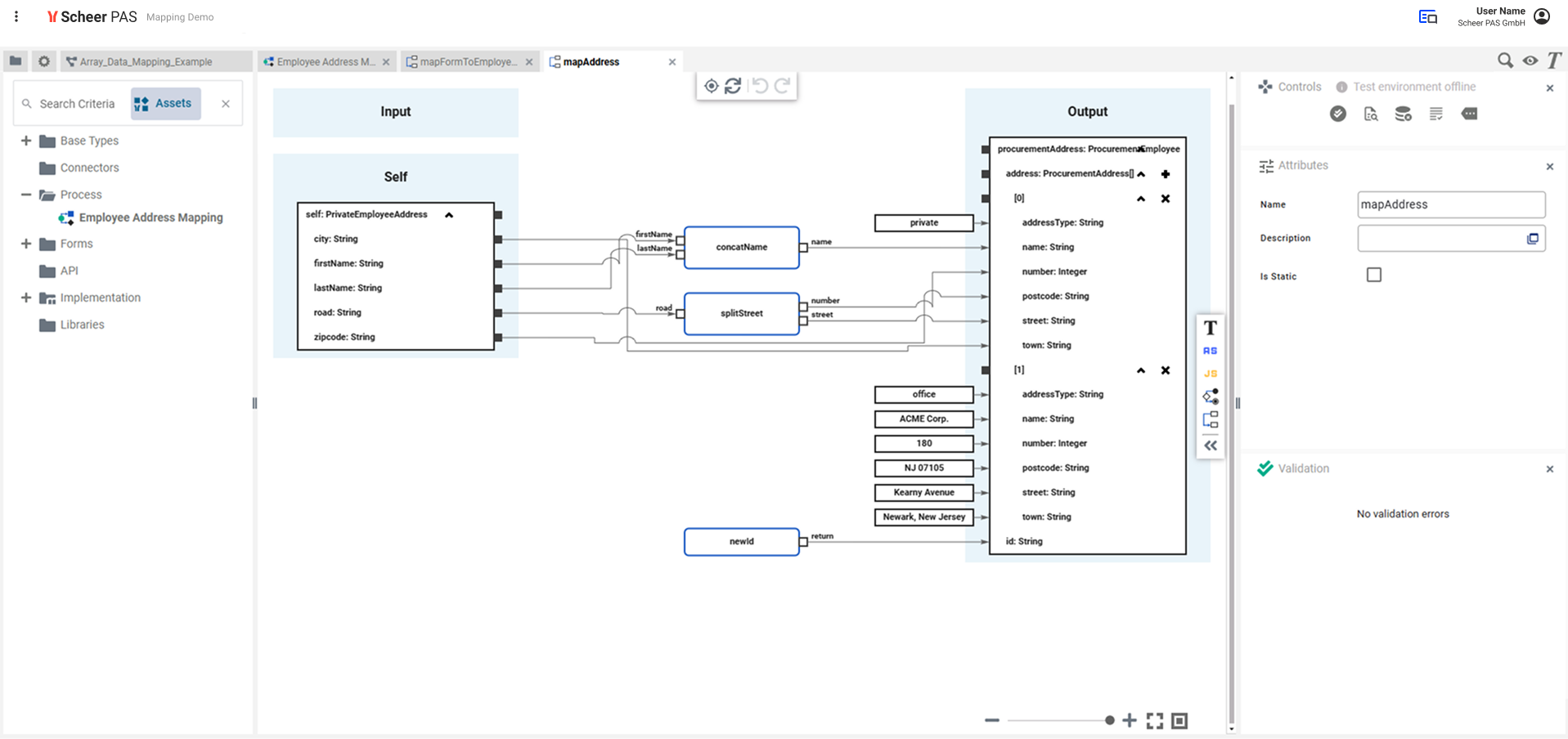Toggle the eye visibility icon in top bar
Image resolution: width=1568 pixels, height=739 pixels.
(x=1530, y=60)
